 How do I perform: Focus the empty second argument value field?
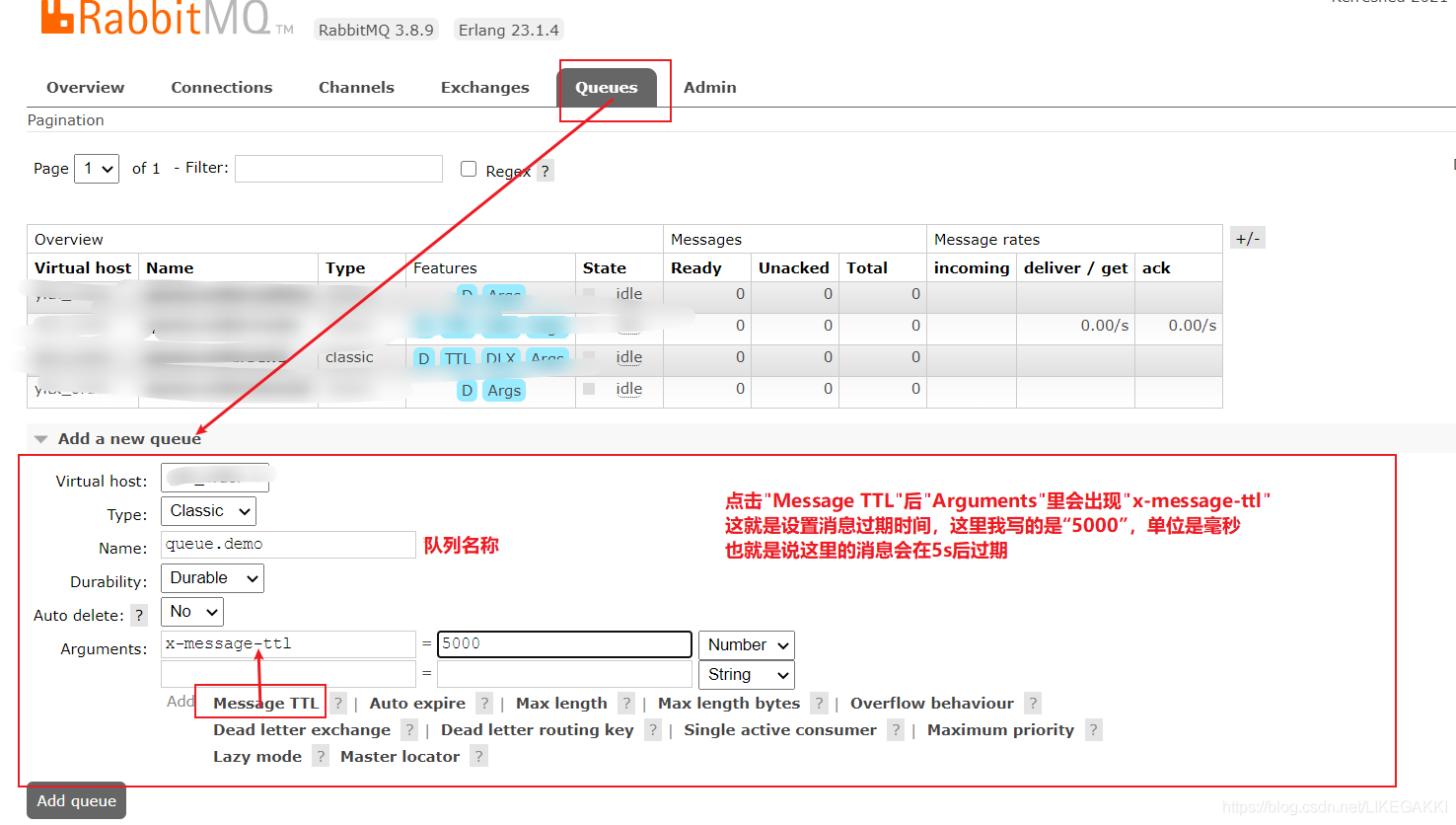pos(564,674)
